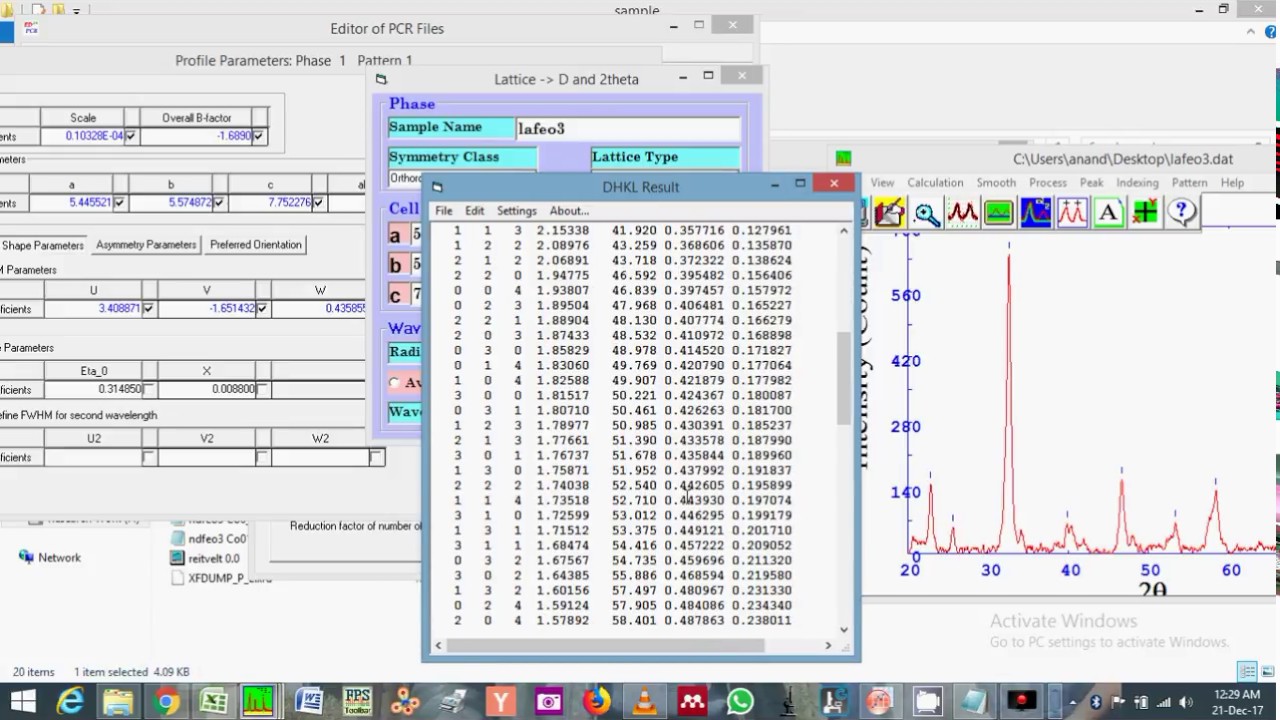Viewport: 1280px width, 720px height.
Task: Toggle cell parameter c refinement checkbox
Action: click(318, 203)
